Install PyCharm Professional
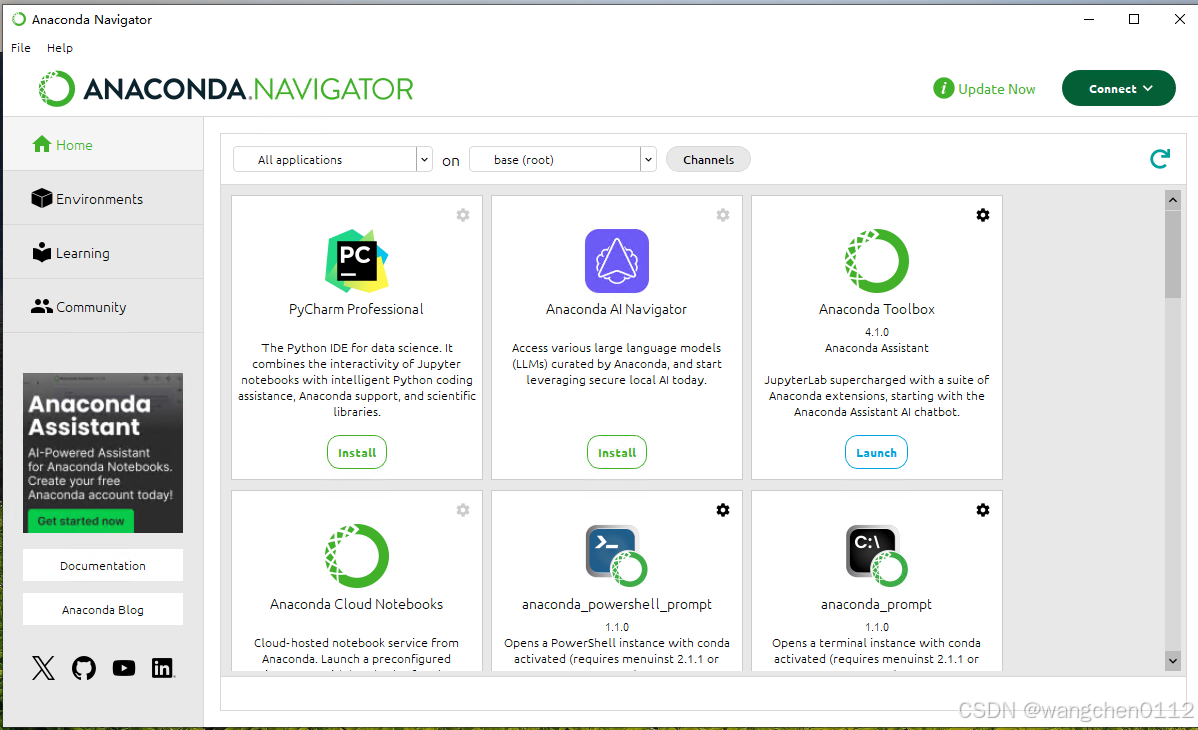 [x=357, y=453]
